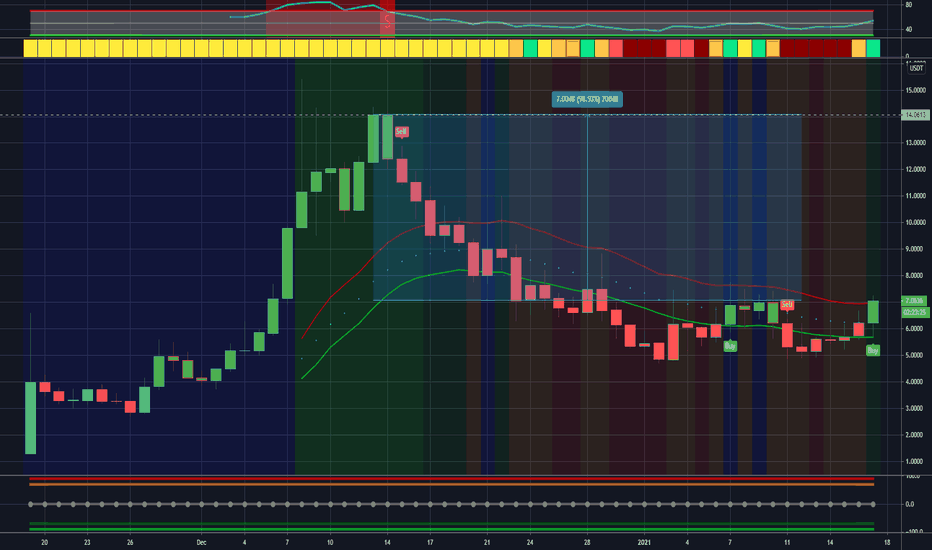Click the 15.0000 price axis value
Screen dimensions: 932x550
coord(916,90)
